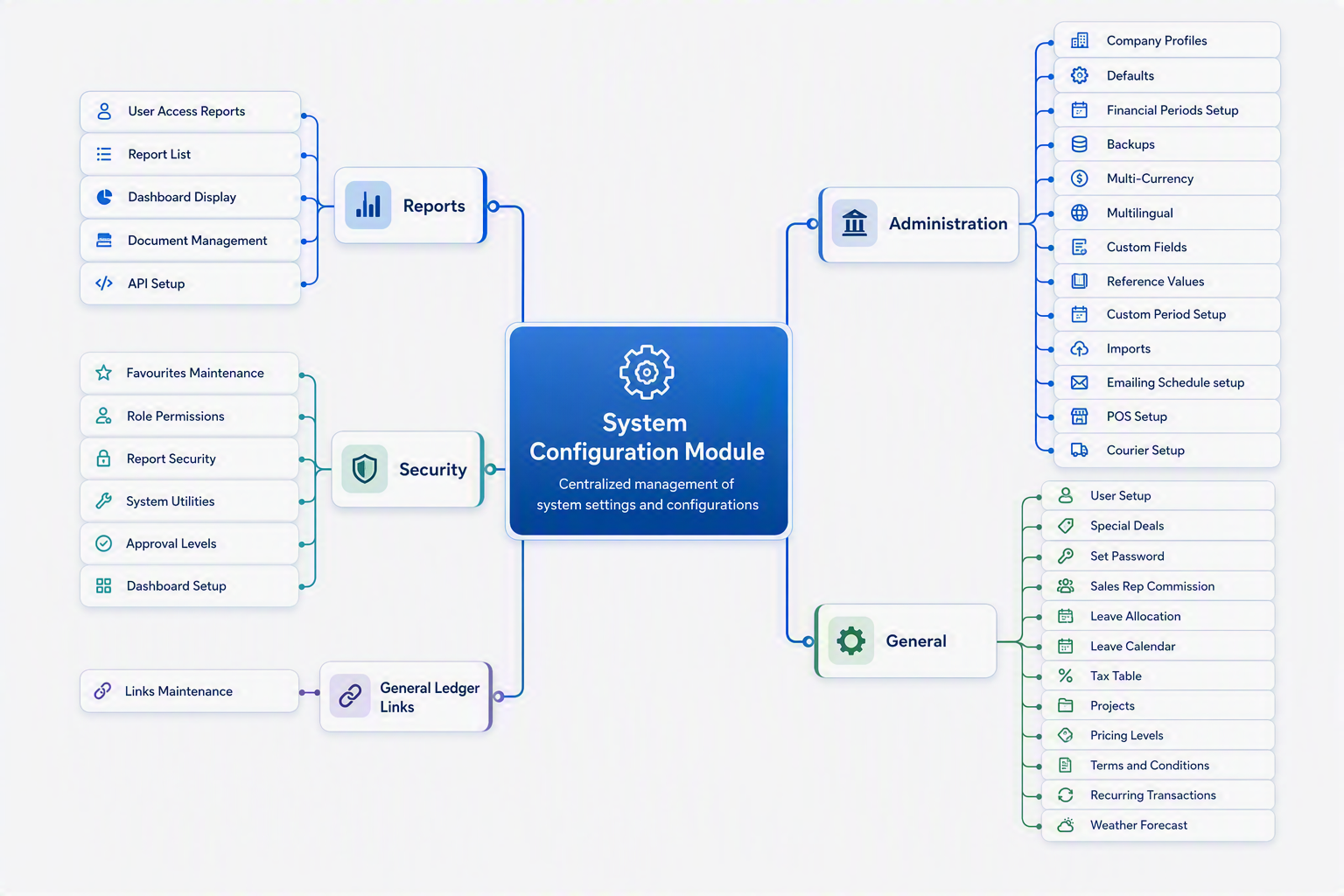Toggle the General Ledger Links connector circle
Image resolution: width=1344 pixels, height=896 pixels.
click(498, 696)
